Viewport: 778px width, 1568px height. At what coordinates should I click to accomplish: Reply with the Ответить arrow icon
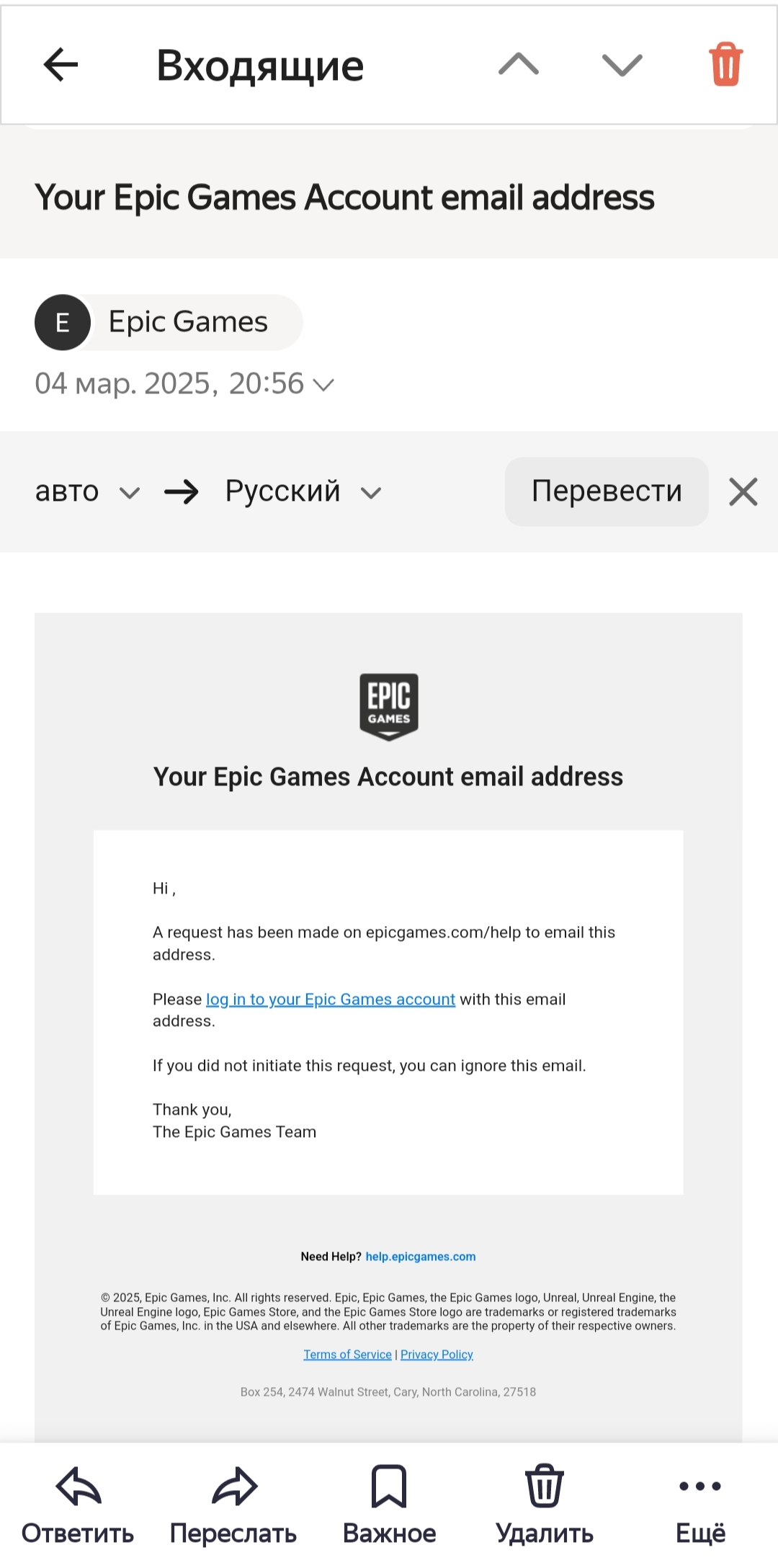point(78,1487)
